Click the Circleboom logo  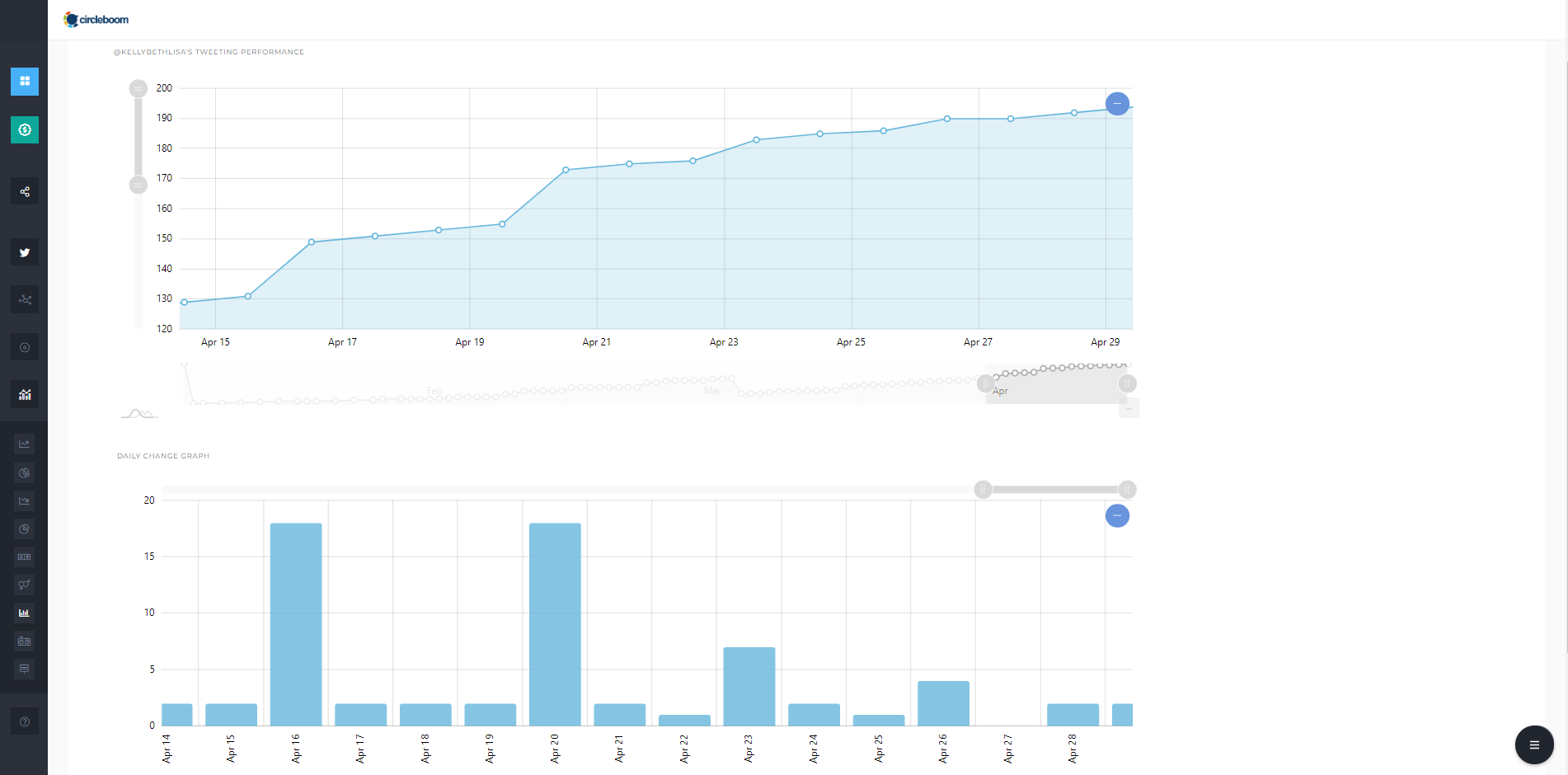point(96,20)
